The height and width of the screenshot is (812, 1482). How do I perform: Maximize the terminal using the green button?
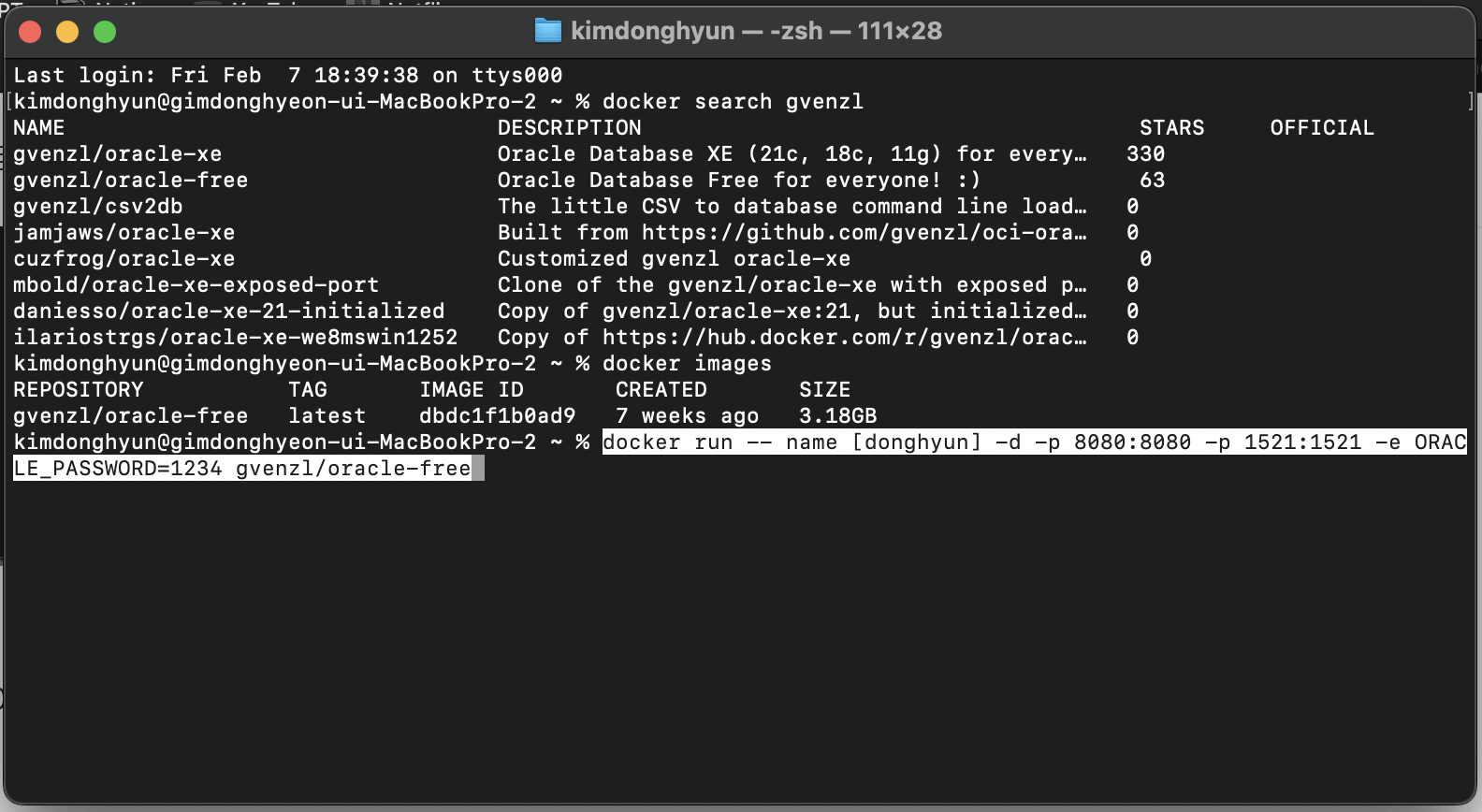click(x=105, y=32)
